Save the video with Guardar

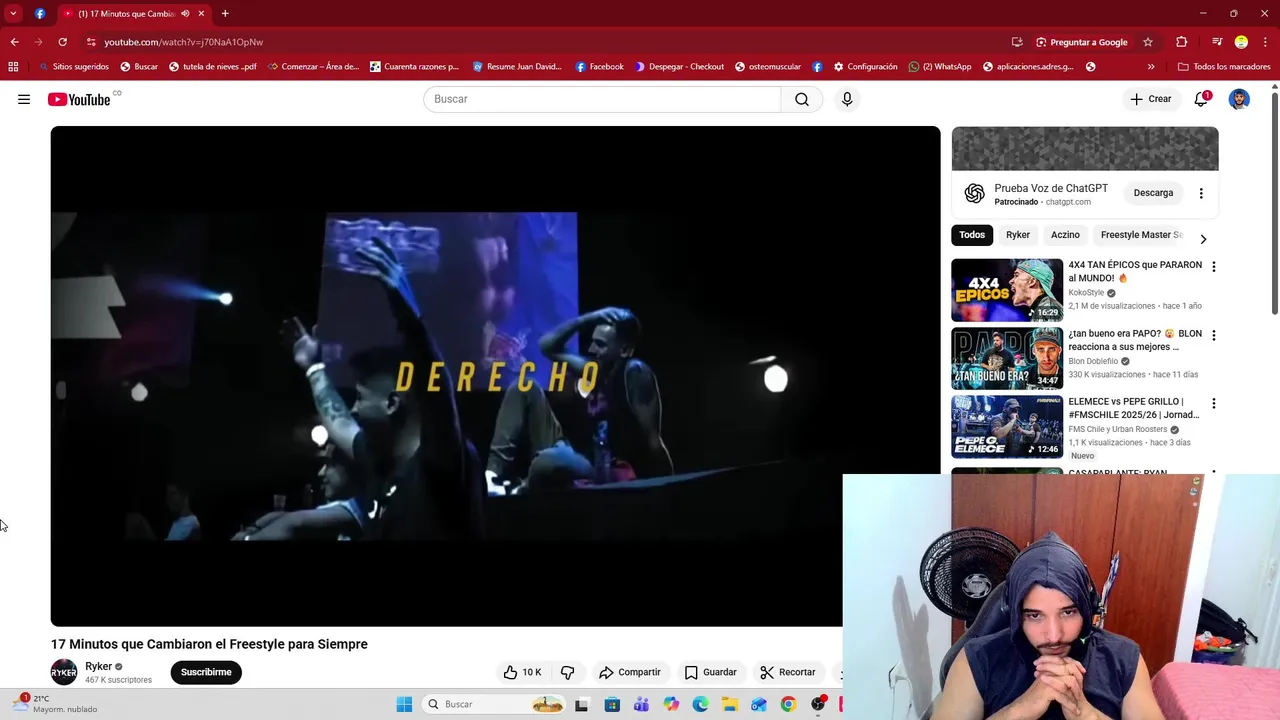point(710,672)
